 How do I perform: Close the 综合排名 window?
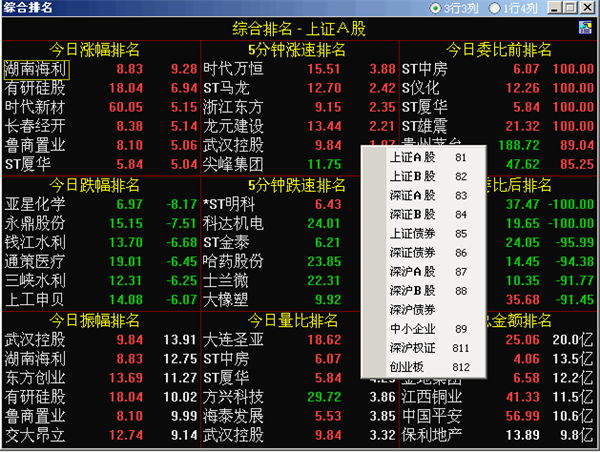[x=588, y=8]
